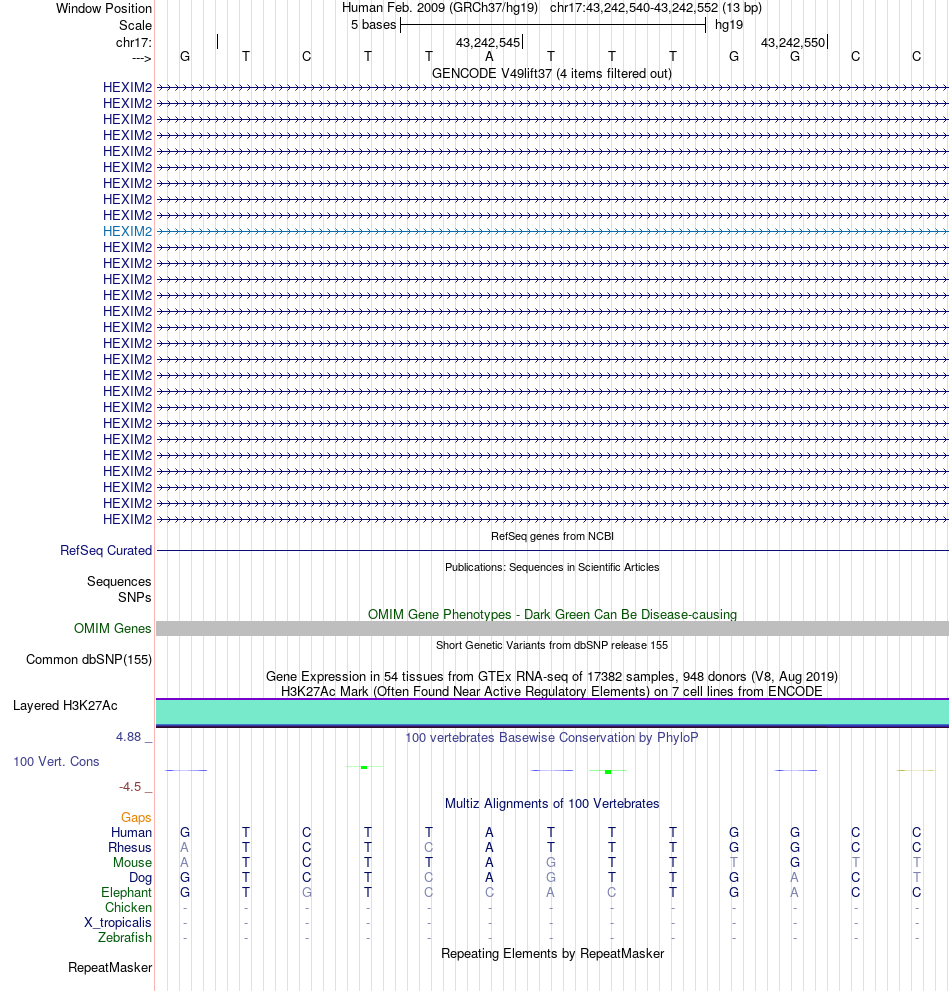
Task: Click the base A in the top sequence row
Action: (489, 57)
